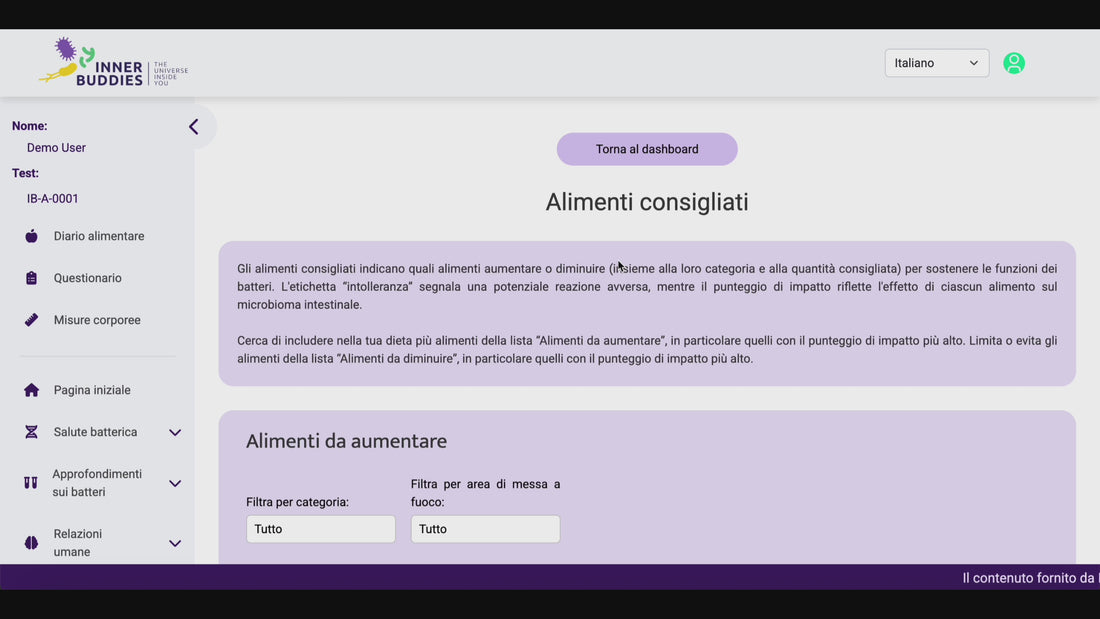Click the IB-A-0001 test ID
This screenshot has width=1100, height=619.
[x=53, y=199]
